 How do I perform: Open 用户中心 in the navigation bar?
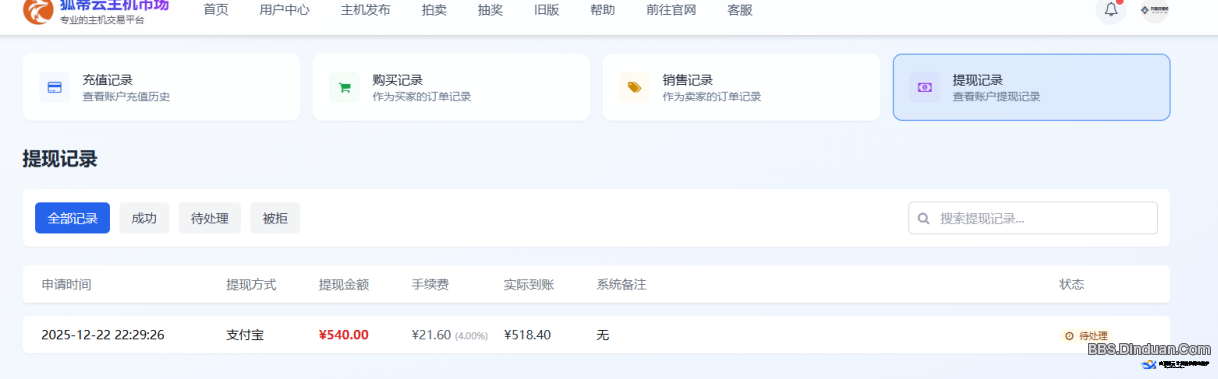pos(284,10)
